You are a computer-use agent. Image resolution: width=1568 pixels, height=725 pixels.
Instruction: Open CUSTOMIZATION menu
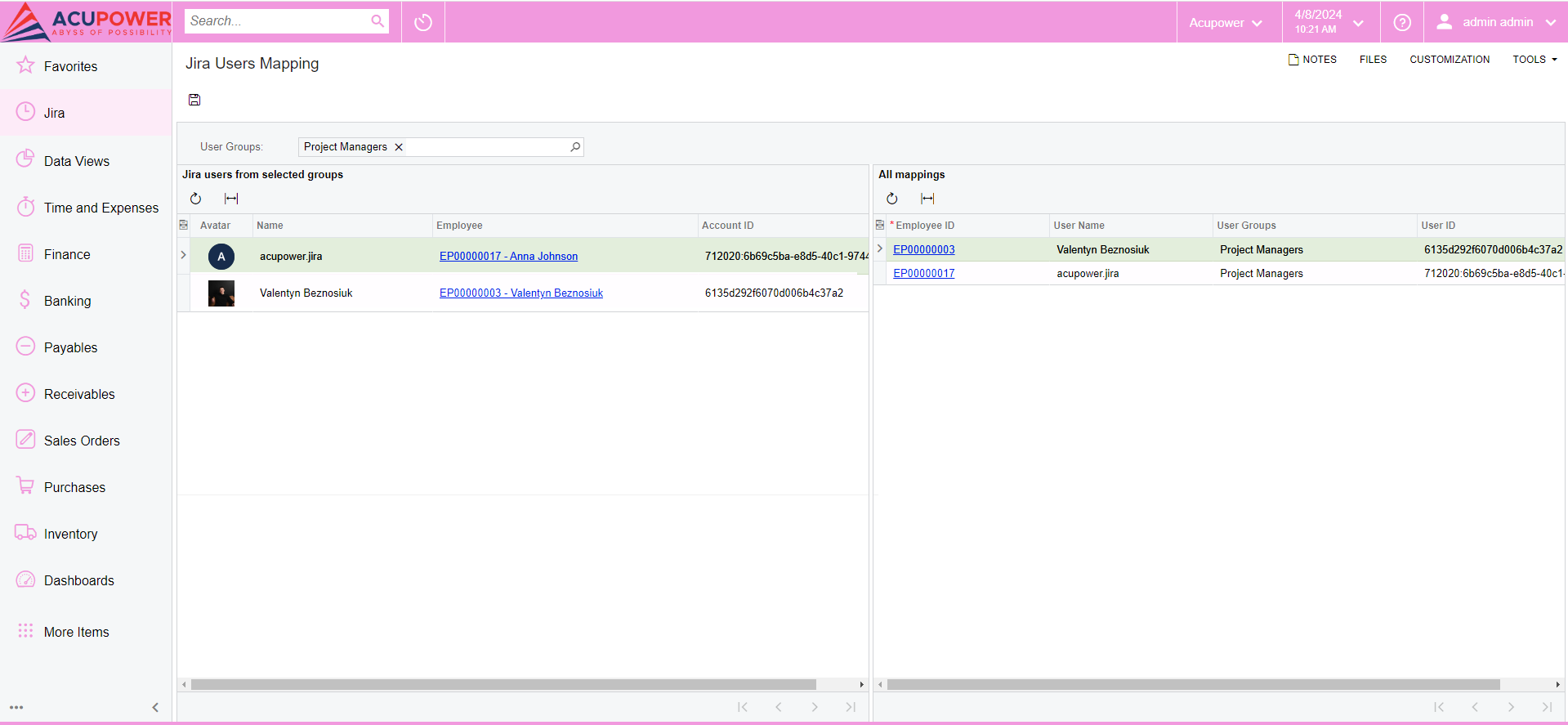pos(1450,60)
